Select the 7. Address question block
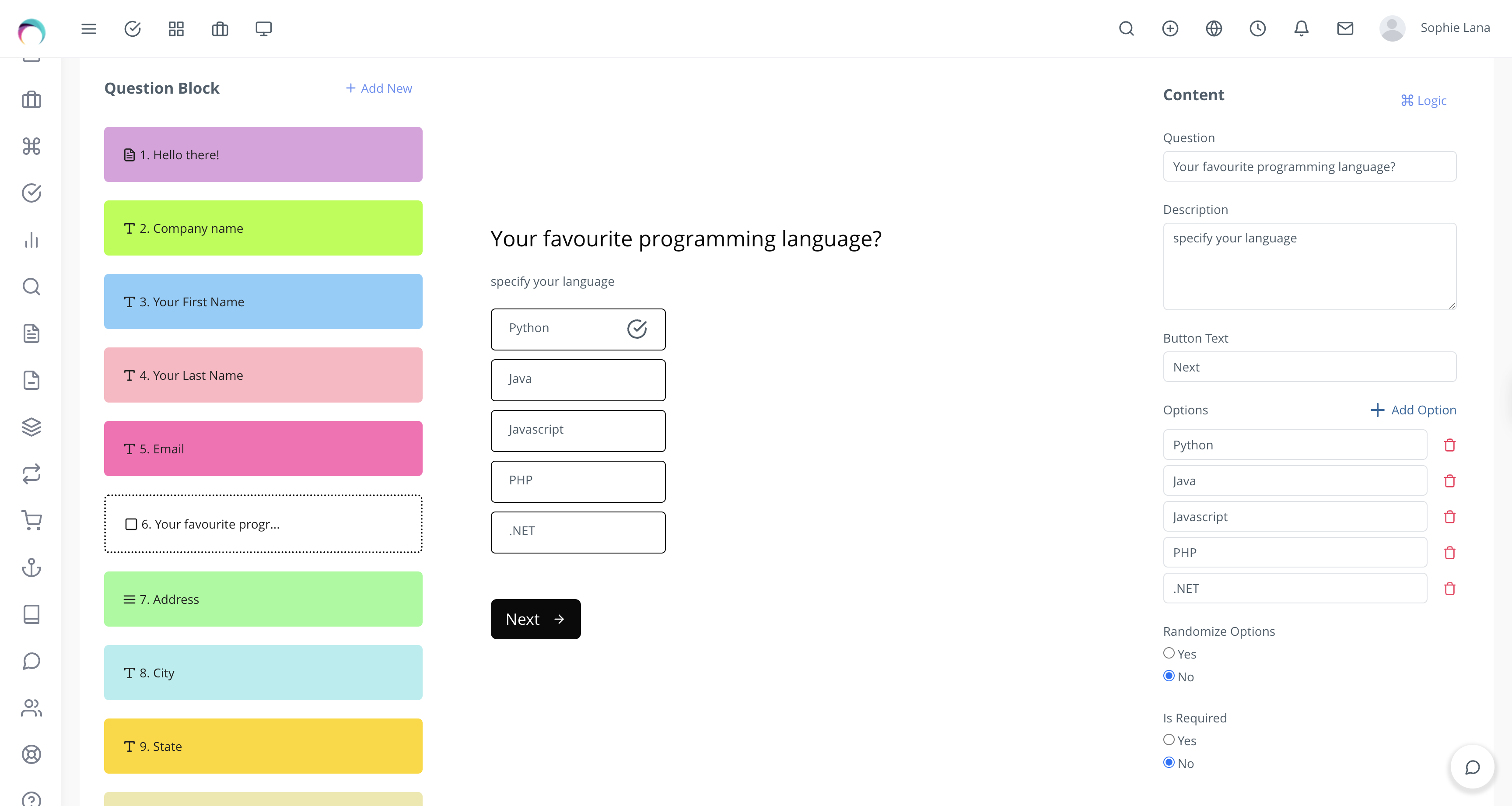The height and width of the screenshot is (806, 1512). pos(263,599)
